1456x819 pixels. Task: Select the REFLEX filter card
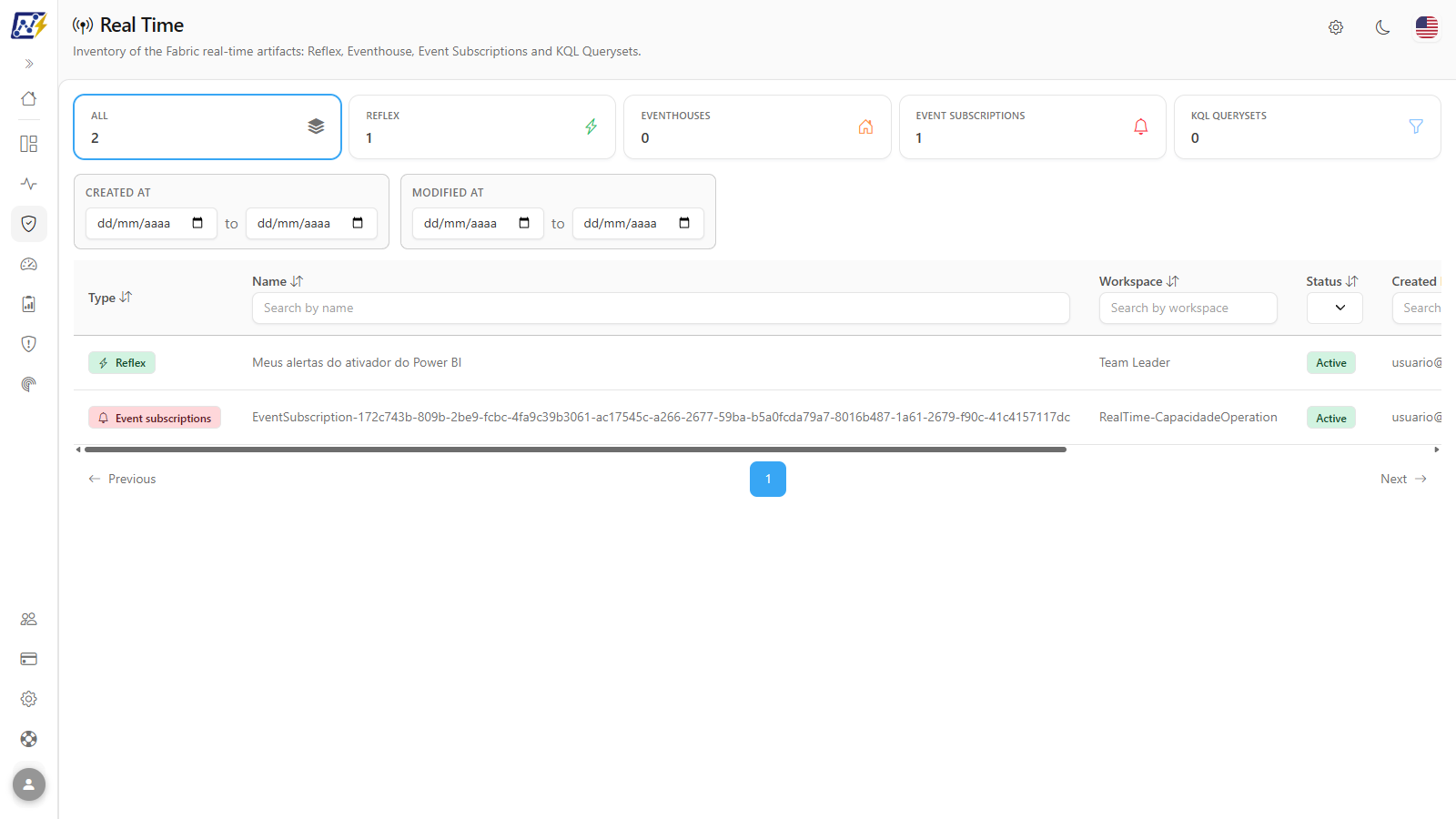point(482,126)
